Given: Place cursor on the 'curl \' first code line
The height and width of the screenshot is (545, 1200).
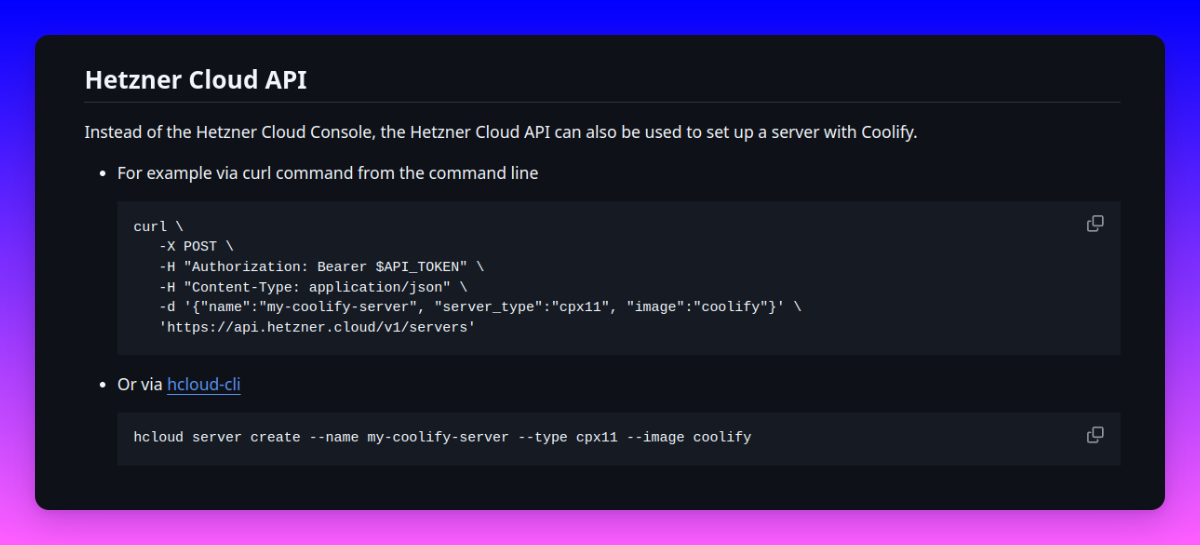Looking at the screenshot, I should tap(158, 227).
